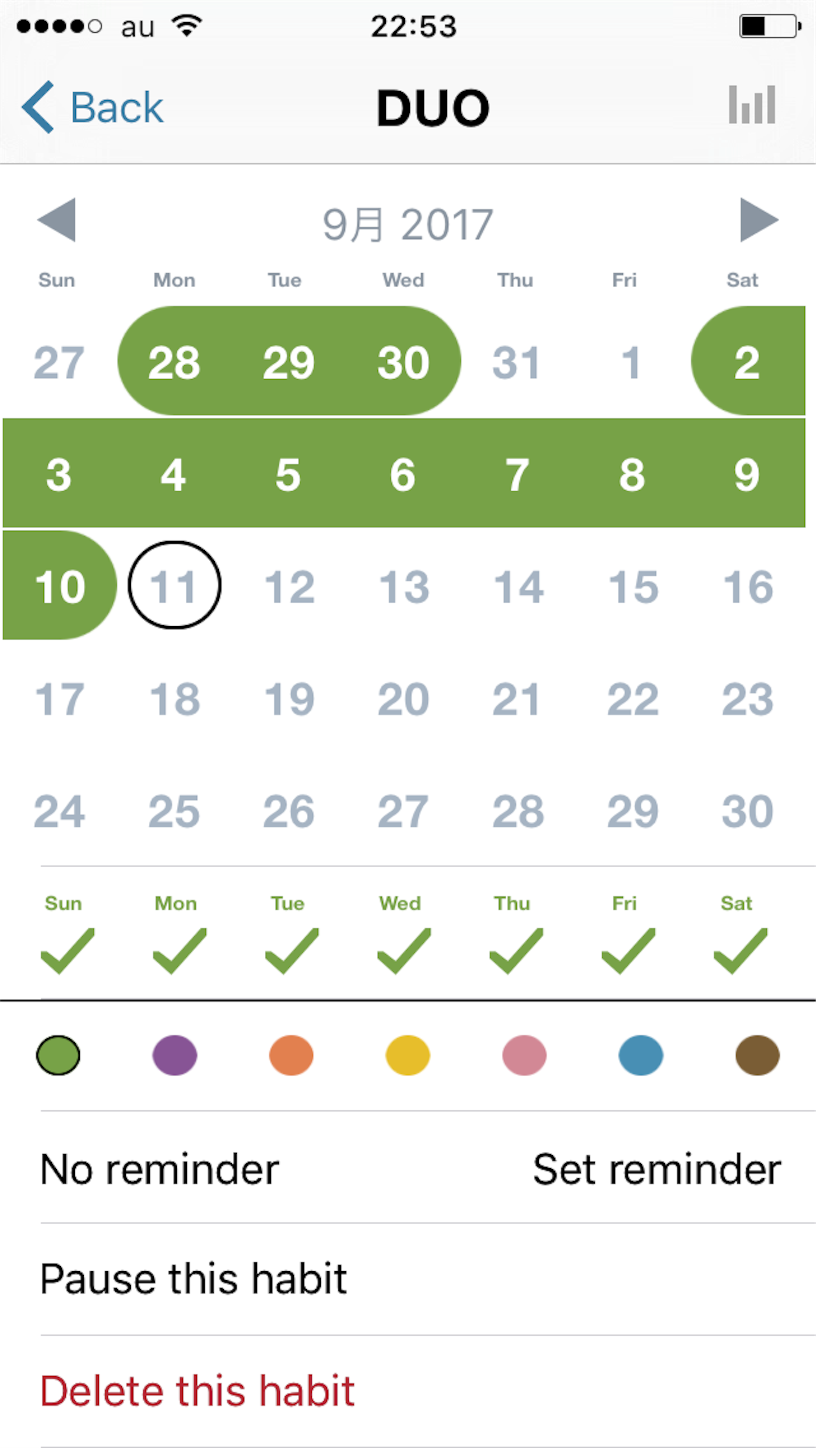Pick the orange color swatch

(x=291, y=1055)
